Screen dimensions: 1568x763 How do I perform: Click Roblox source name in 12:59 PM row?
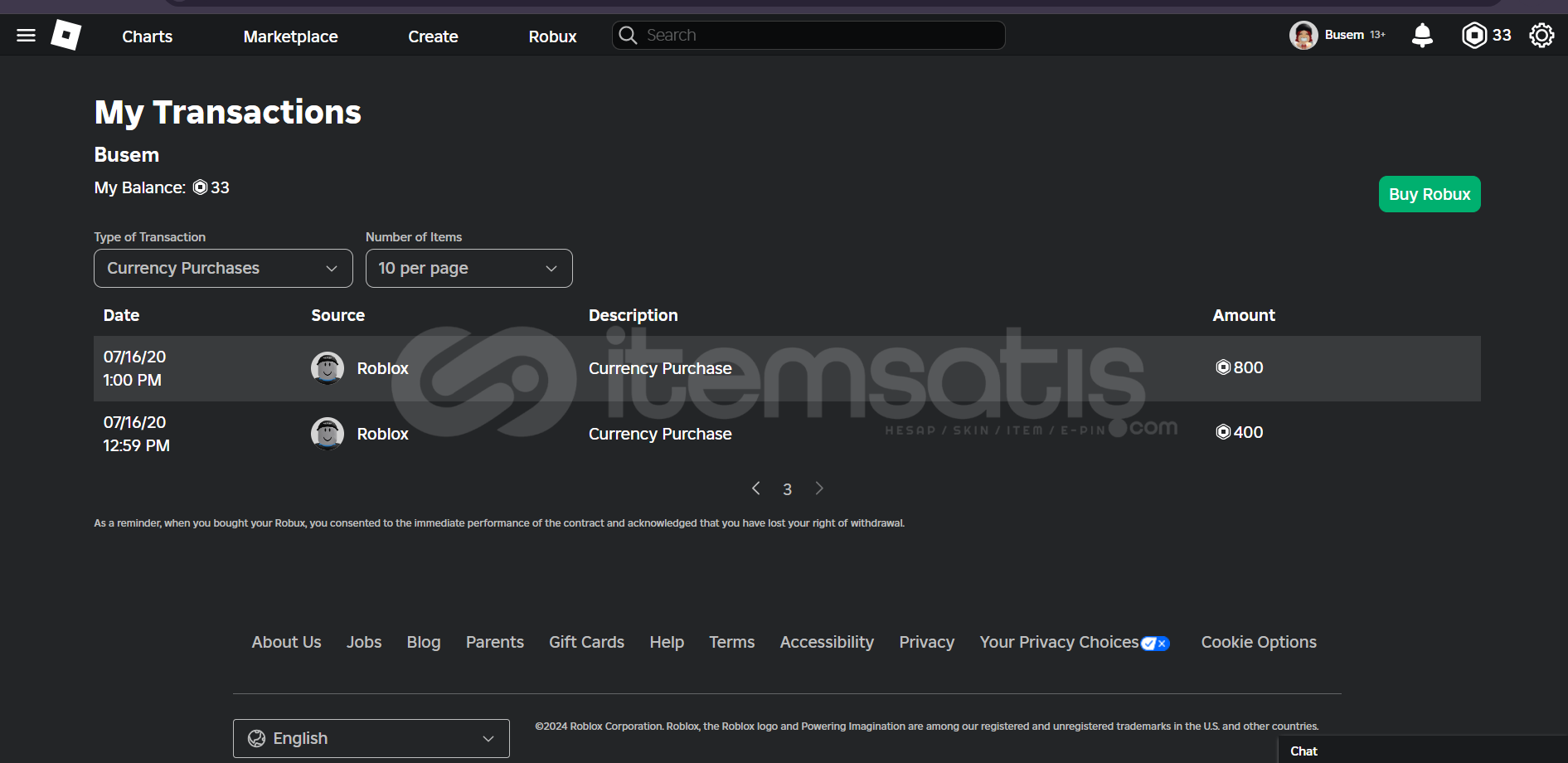coord(383,434)
